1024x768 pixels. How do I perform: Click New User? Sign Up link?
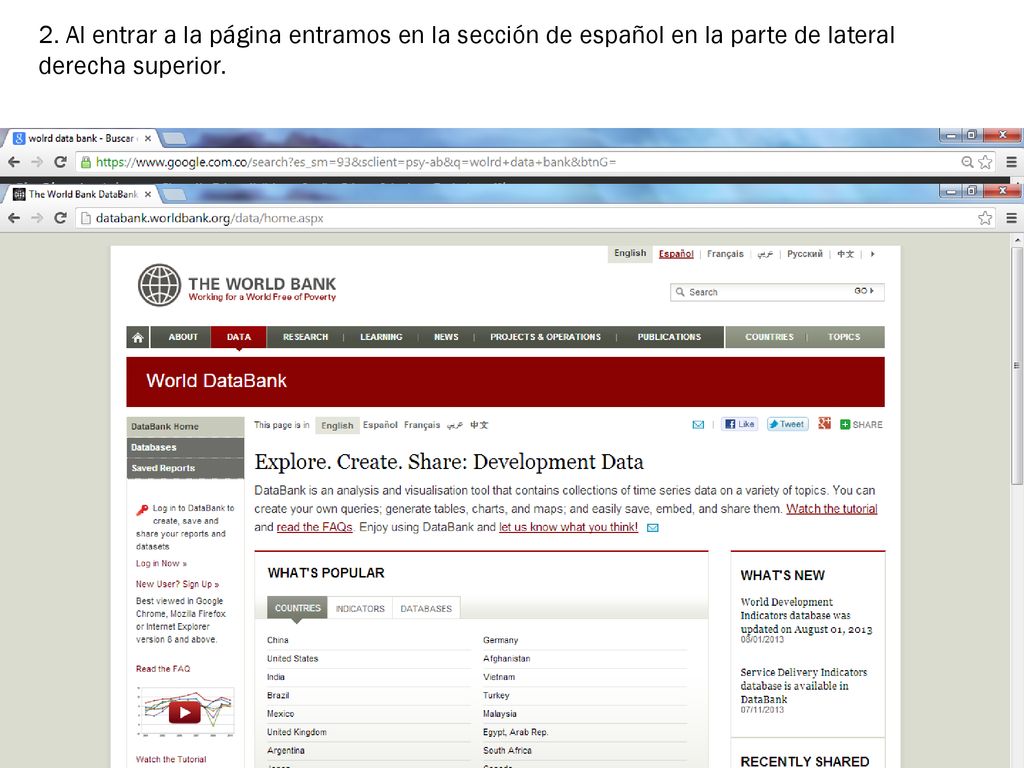tap(178, 584)
